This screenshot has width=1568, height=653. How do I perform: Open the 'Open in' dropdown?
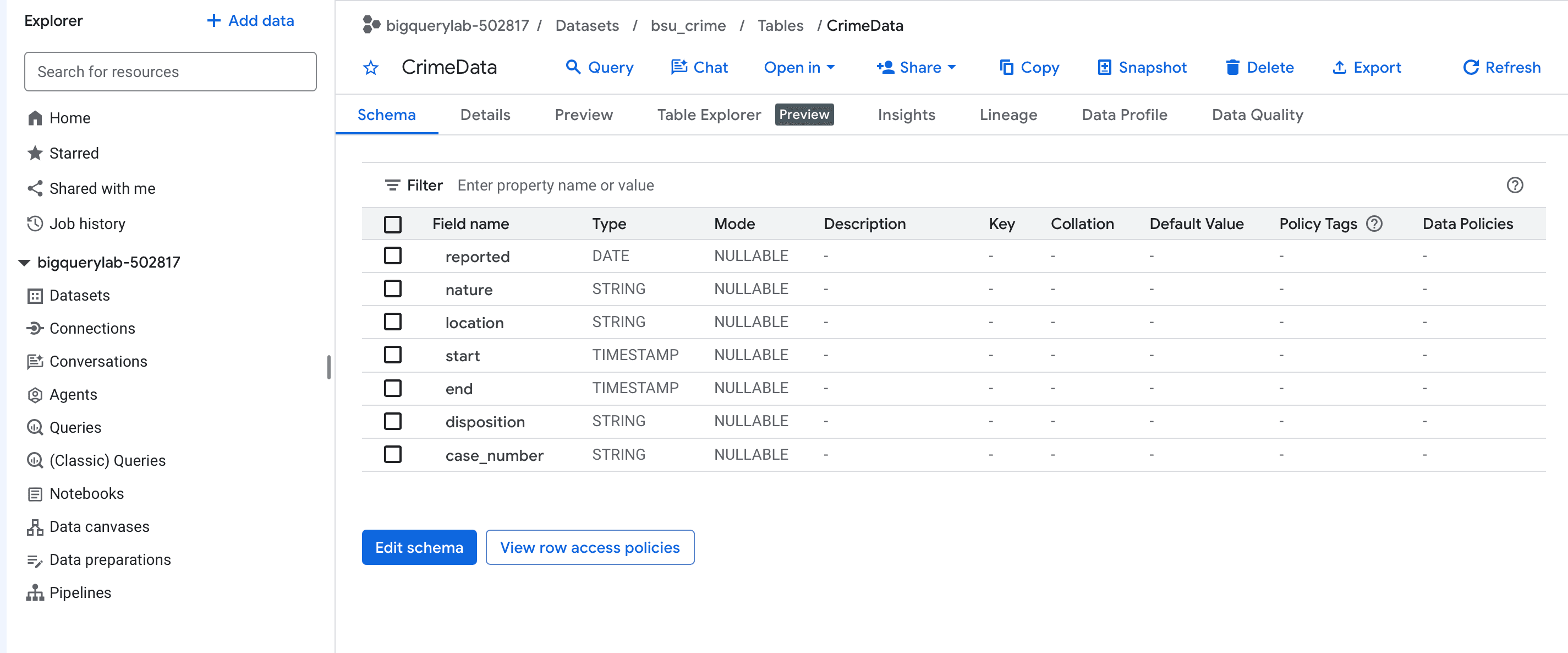(799, 68)
